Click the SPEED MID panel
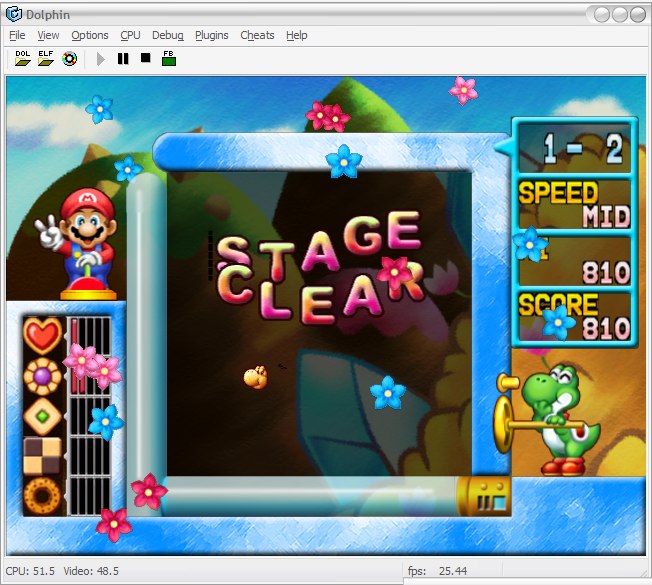 tap(574, 204)
